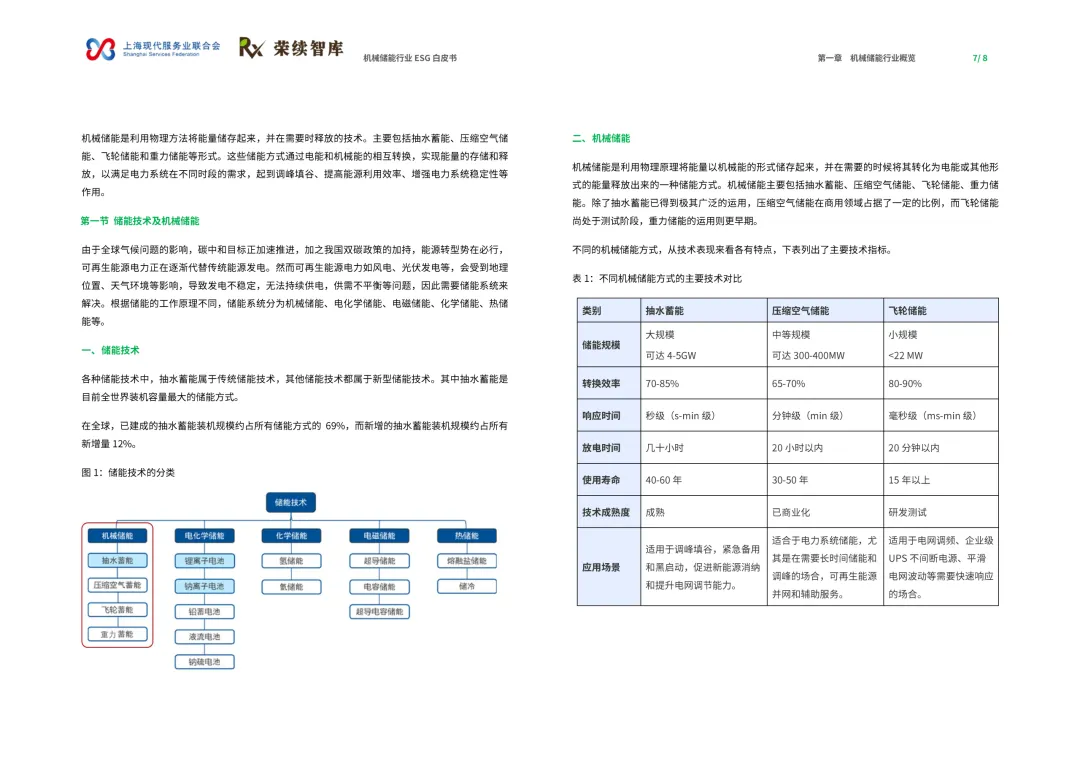1080x764 pixels.
Task: Click the 氨储能 diagram node
Action: [x=291, y=587]
